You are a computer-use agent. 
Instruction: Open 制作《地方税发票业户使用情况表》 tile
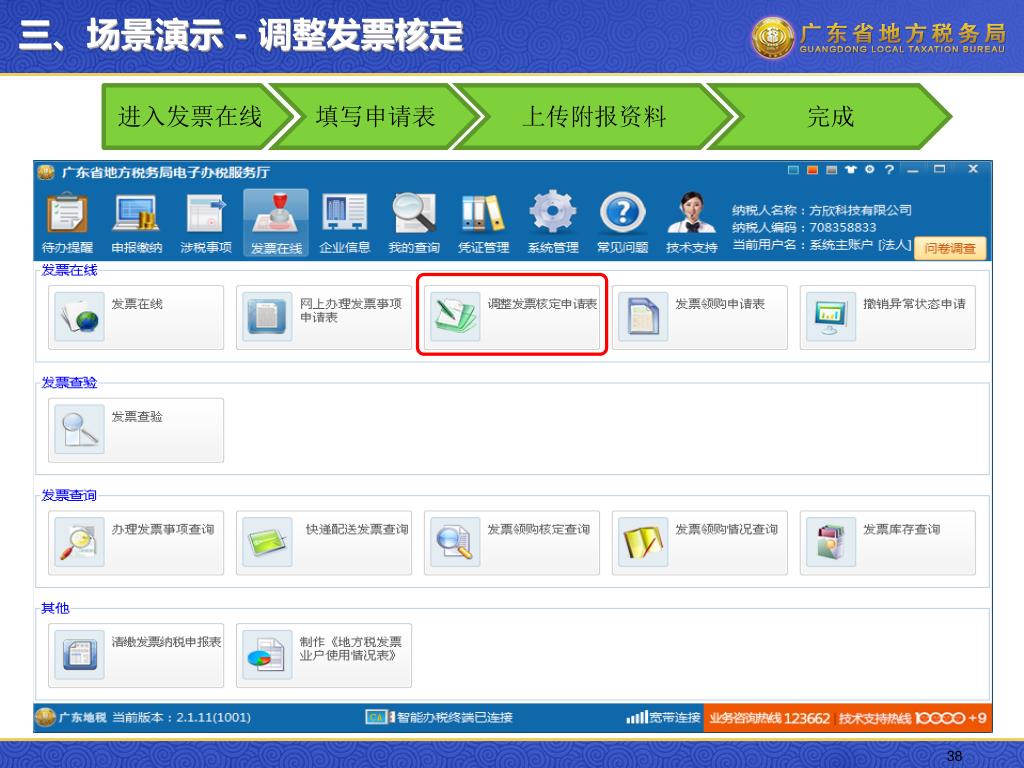(x=324, y=655)
